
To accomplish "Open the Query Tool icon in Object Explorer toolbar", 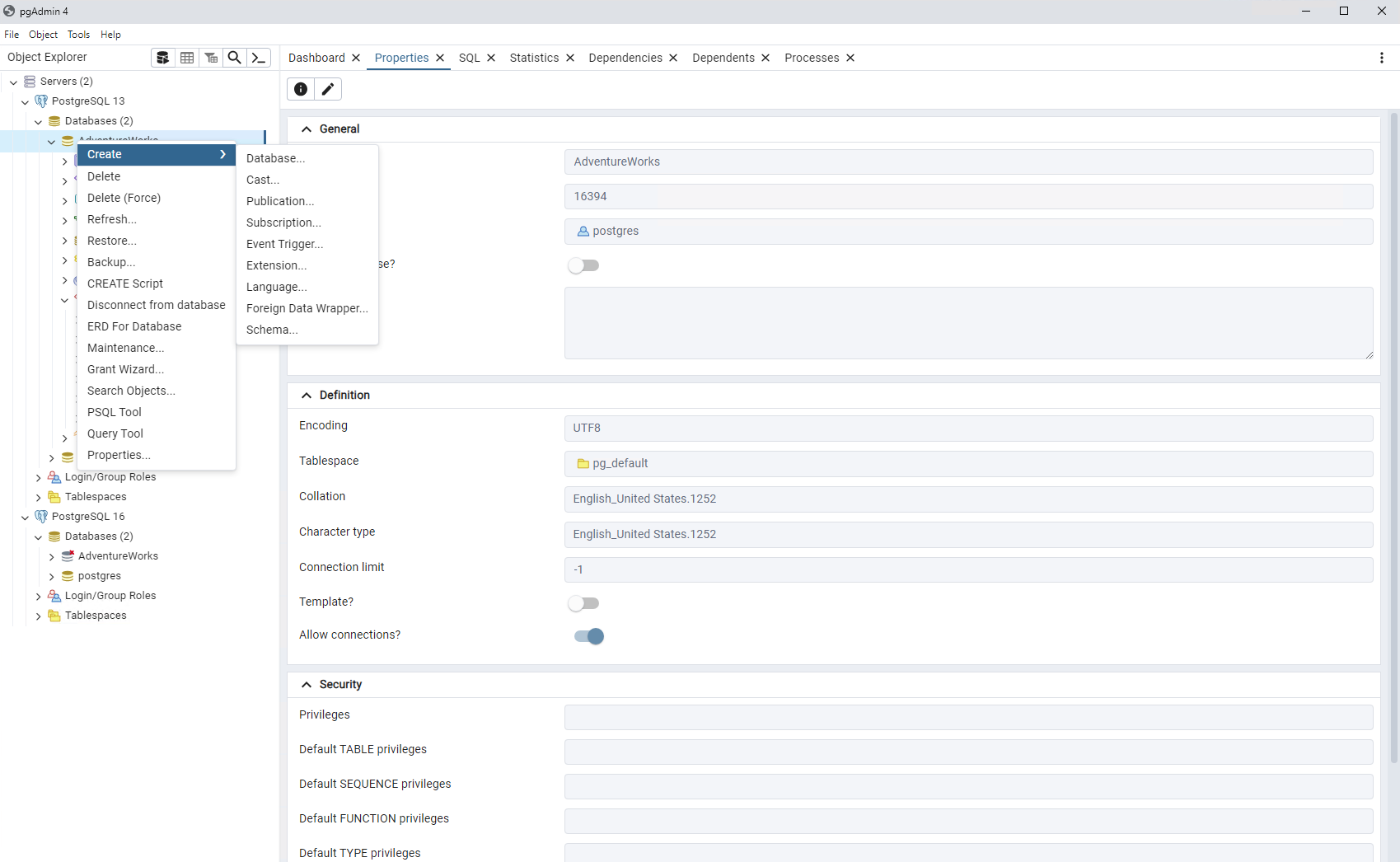I will pyautogui.click(x=162, y=57).
